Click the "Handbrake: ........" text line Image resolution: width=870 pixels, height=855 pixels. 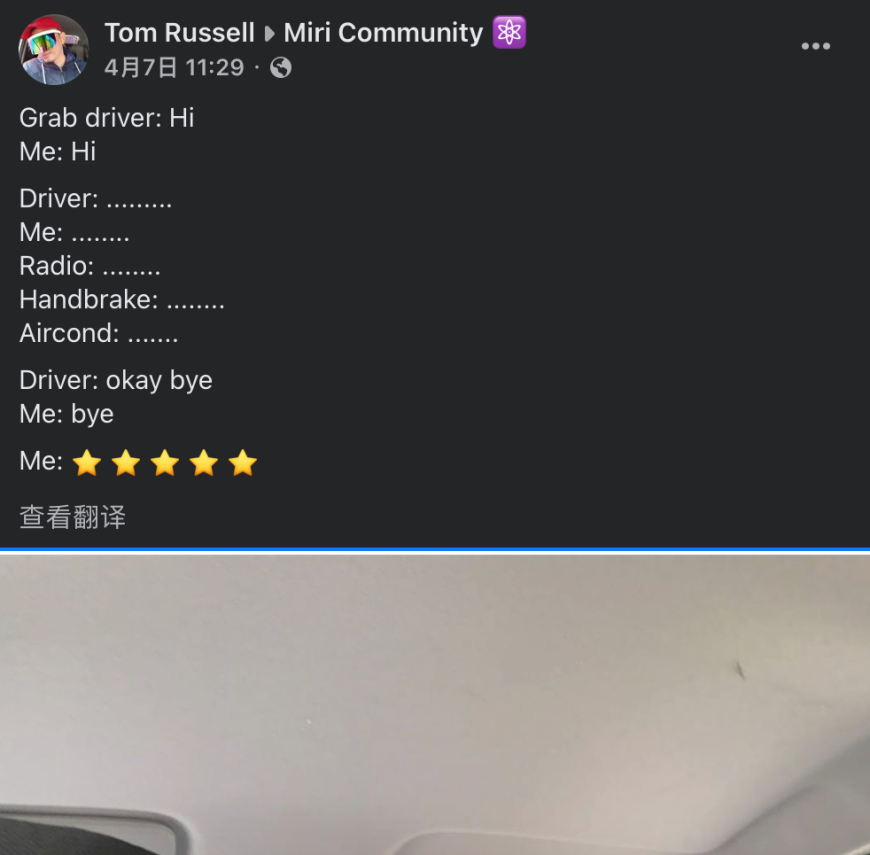point(122,300)
